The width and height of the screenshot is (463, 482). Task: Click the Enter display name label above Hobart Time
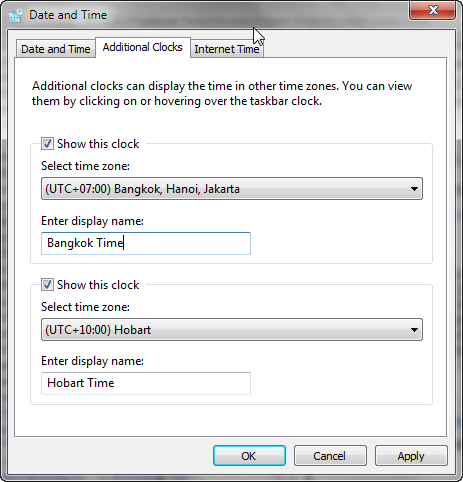pos(92,361)
